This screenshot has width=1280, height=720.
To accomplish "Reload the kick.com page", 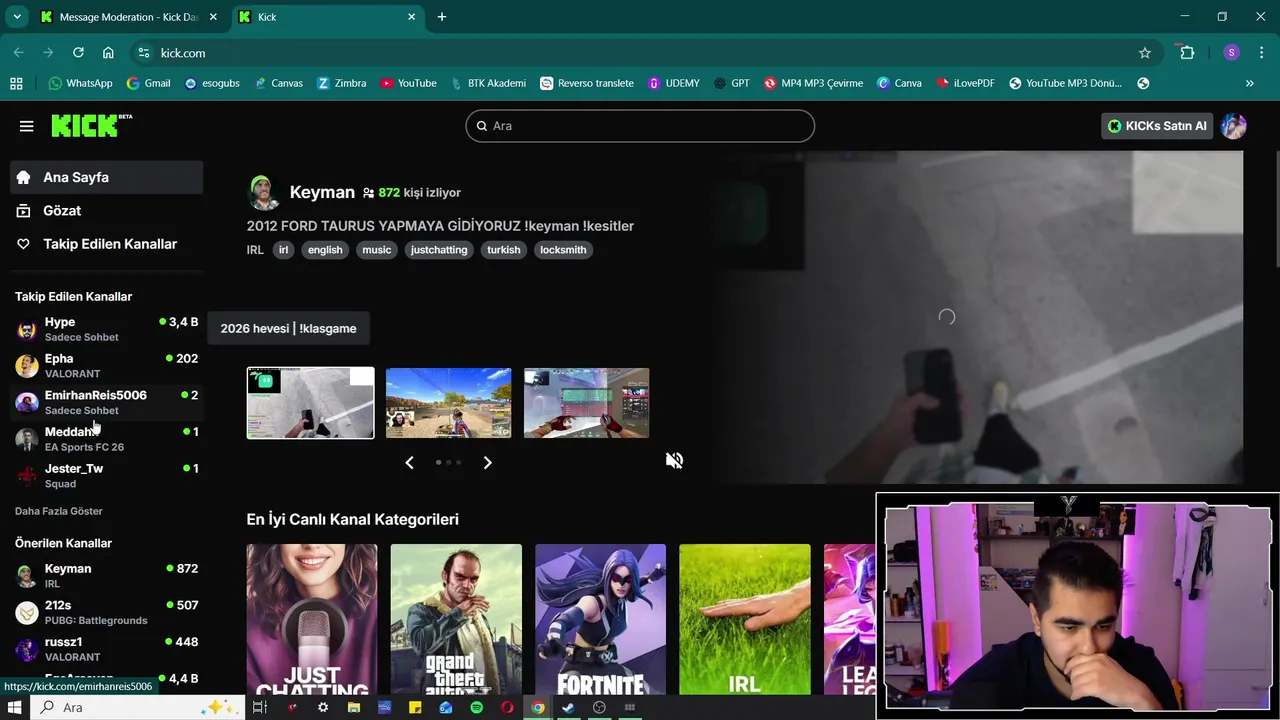I will coord(78,53).
